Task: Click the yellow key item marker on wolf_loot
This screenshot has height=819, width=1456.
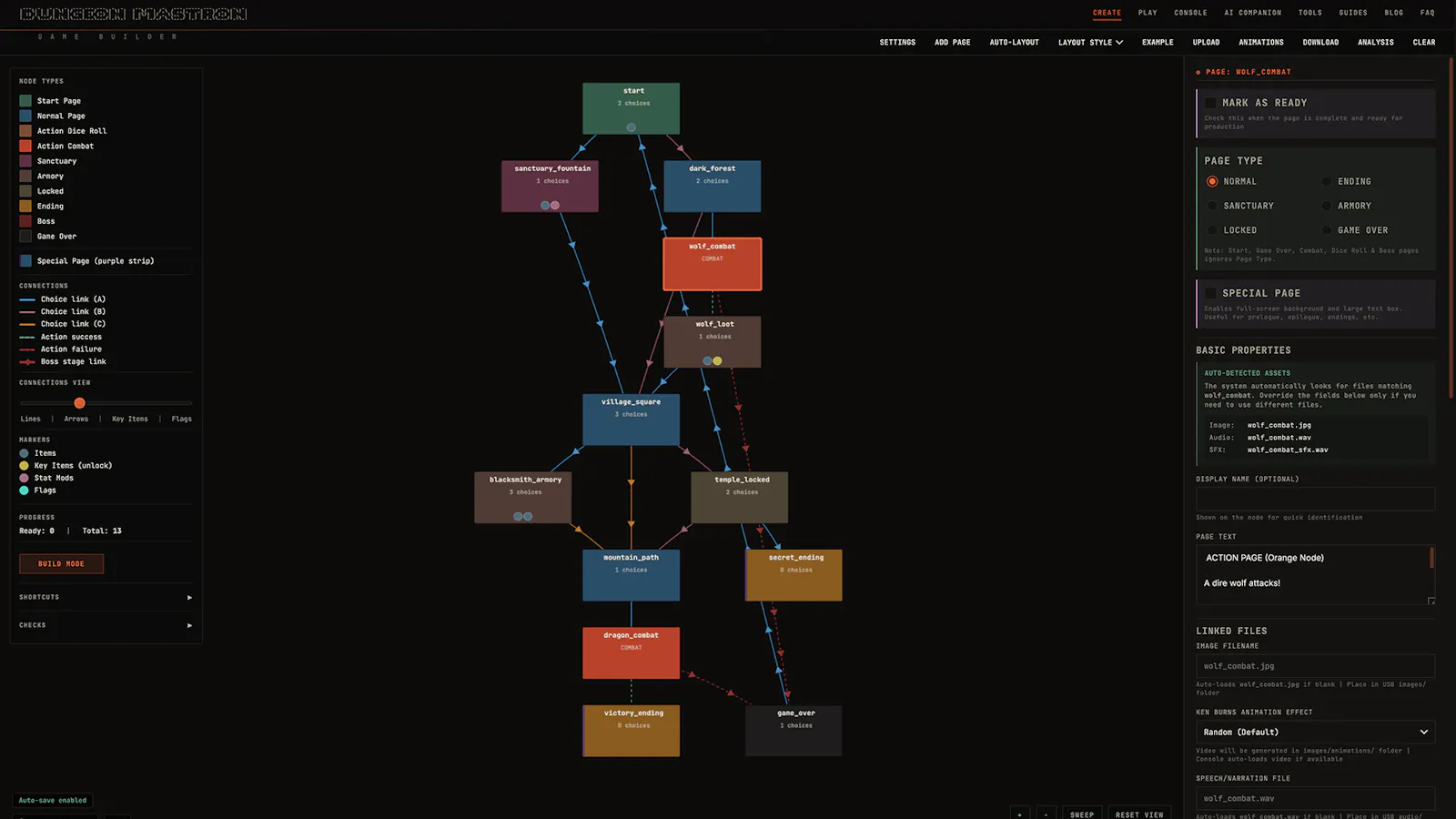Action: pyautogui.click(x=717, y=361)
